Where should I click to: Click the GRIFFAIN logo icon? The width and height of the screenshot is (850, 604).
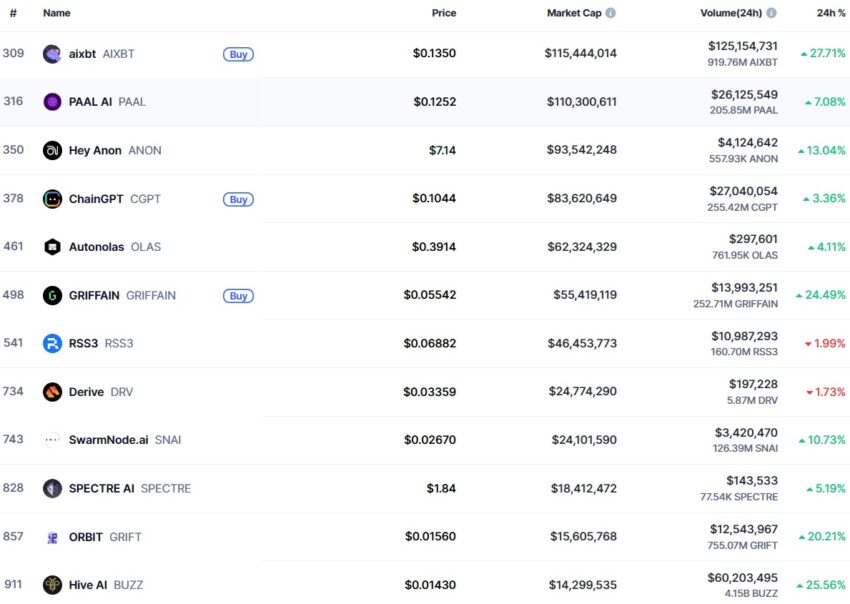coord(52,295)
